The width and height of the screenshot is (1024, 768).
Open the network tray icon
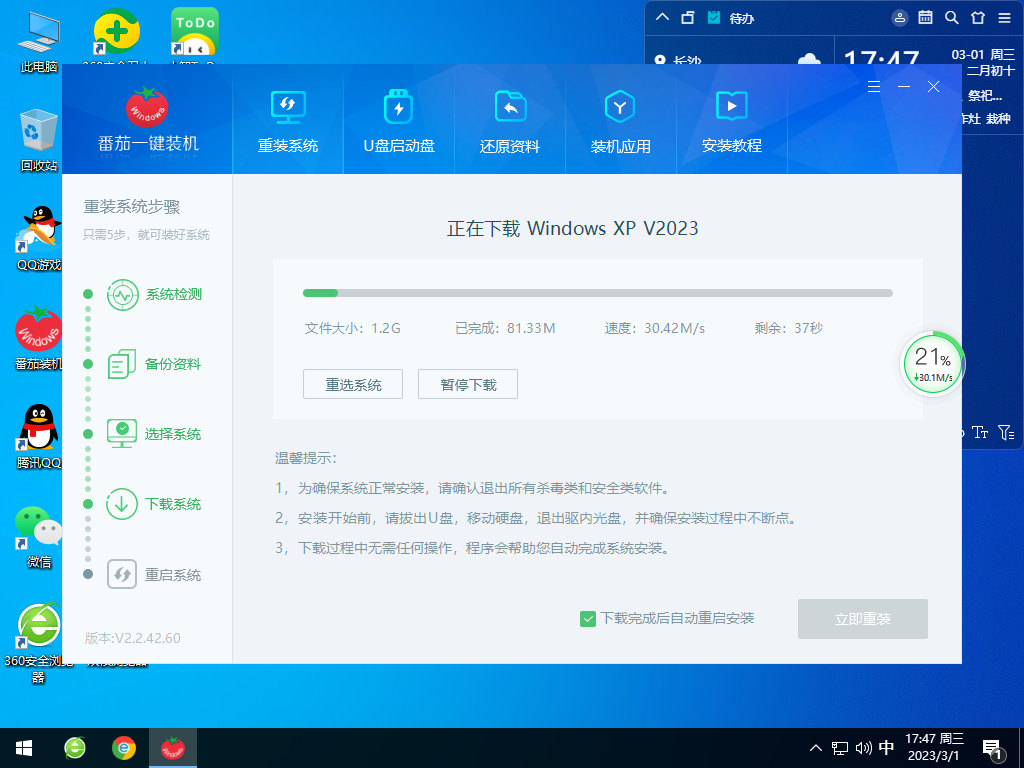pos(840,748)
